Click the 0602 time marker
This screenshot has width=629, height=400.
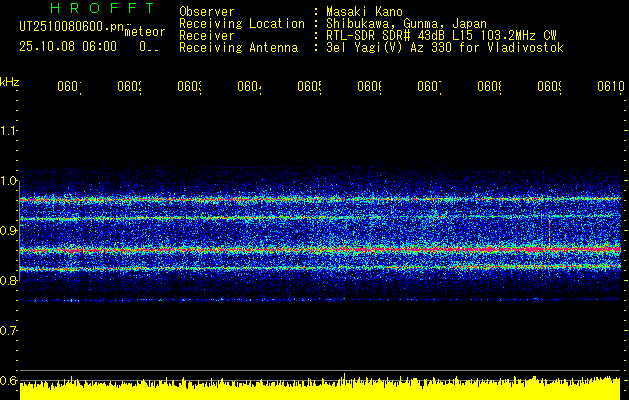point(129,87)
